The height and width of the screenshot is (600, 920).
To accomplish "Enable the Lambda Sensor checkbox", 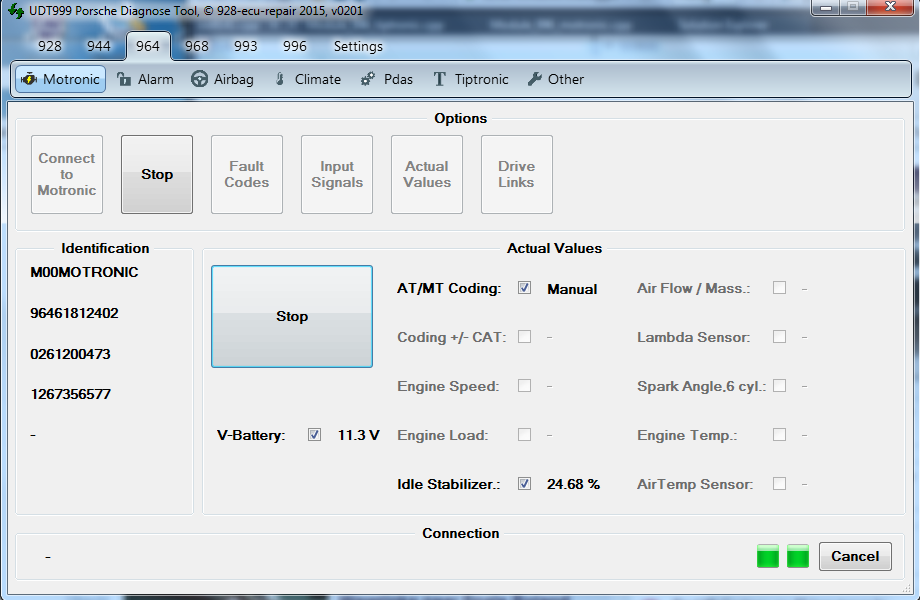I will click(x=779, y=337).
